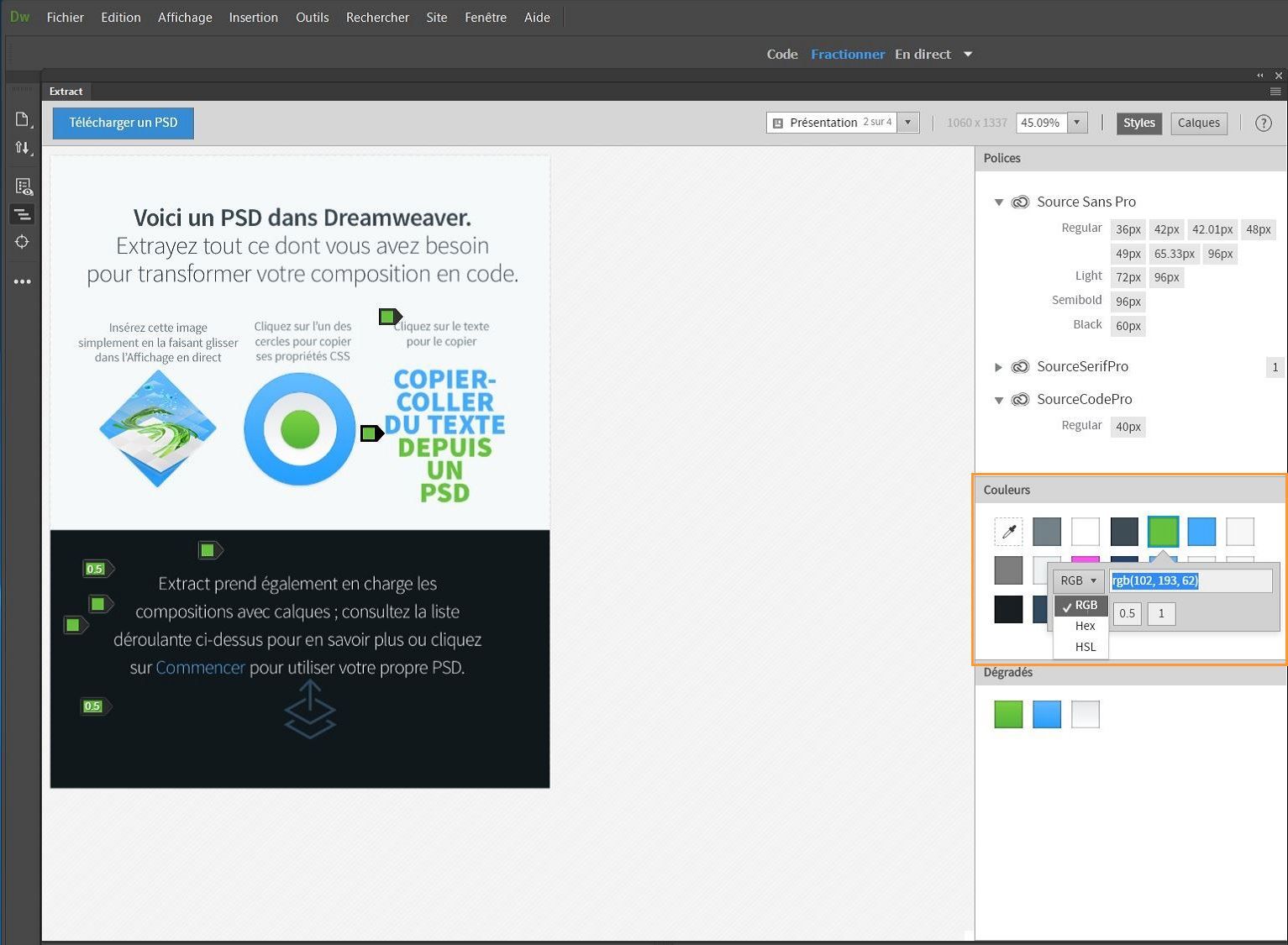Switch to Calques view

coord(1198,123)
